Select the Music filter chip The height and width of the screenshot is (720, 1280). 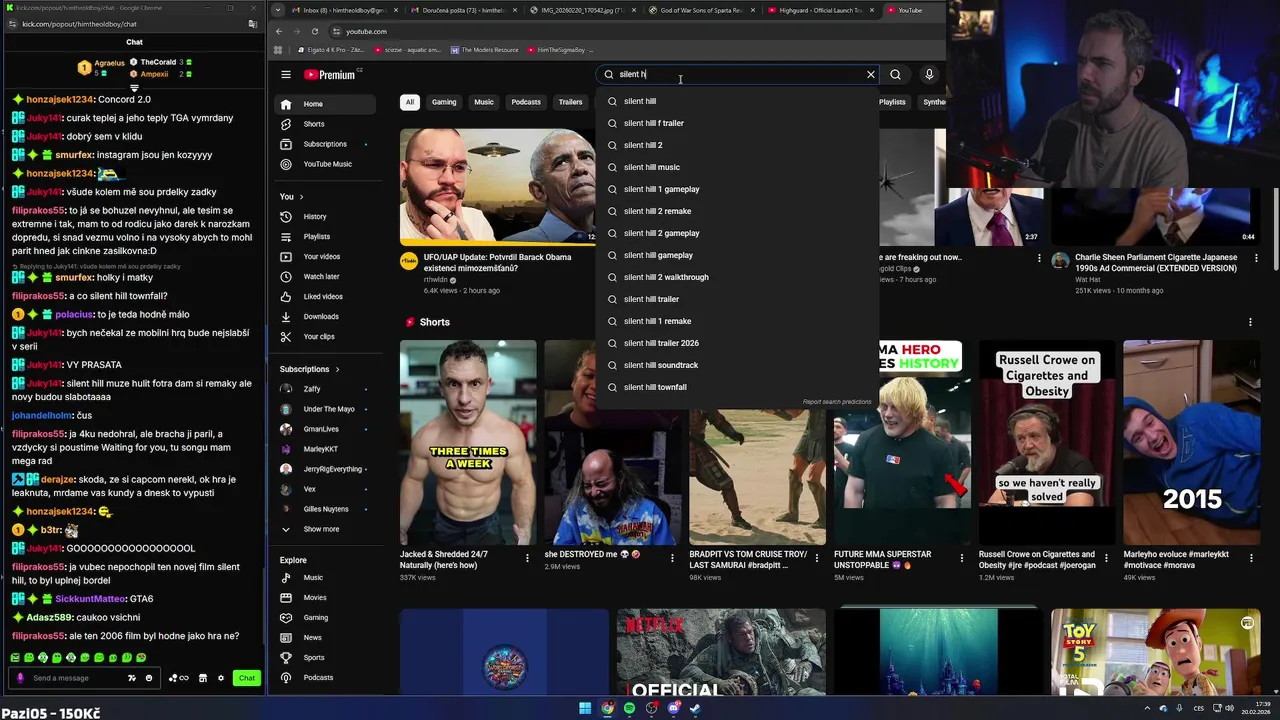click(484, 102)
